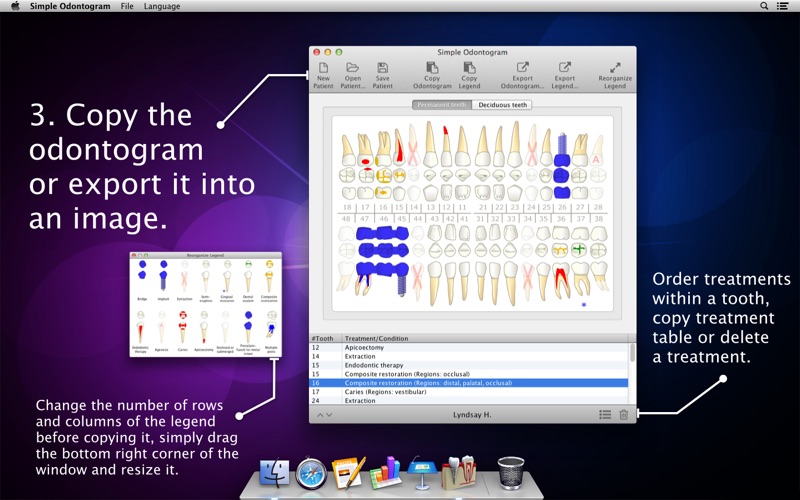Click the Open Patient toolbar icon
This screenshot has width=800, height=500.
353,75
